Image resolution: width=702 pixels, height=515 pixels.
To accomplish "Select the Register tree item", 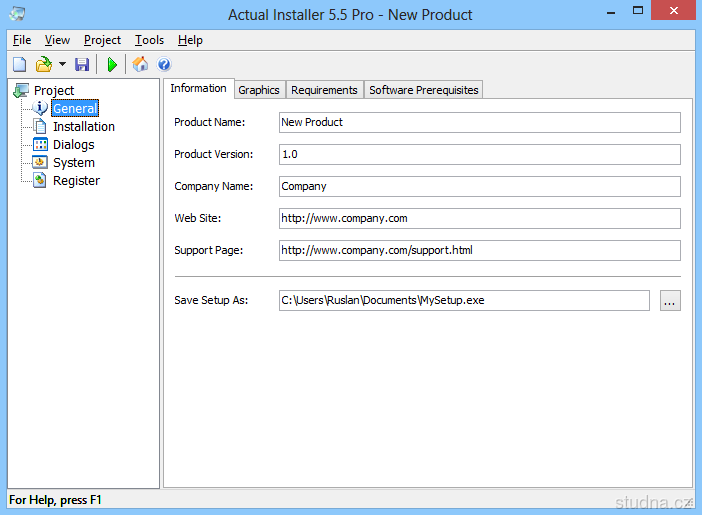I will (76, 181).
